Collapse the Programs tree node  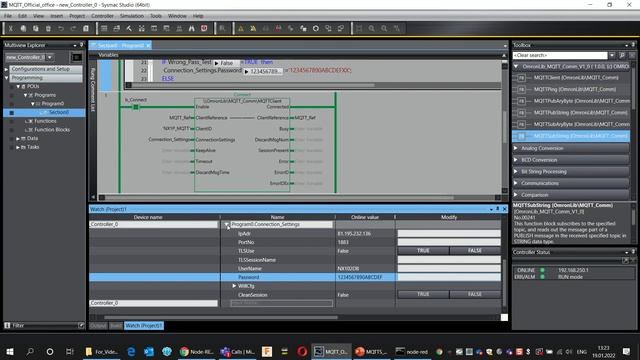(25, 95)
